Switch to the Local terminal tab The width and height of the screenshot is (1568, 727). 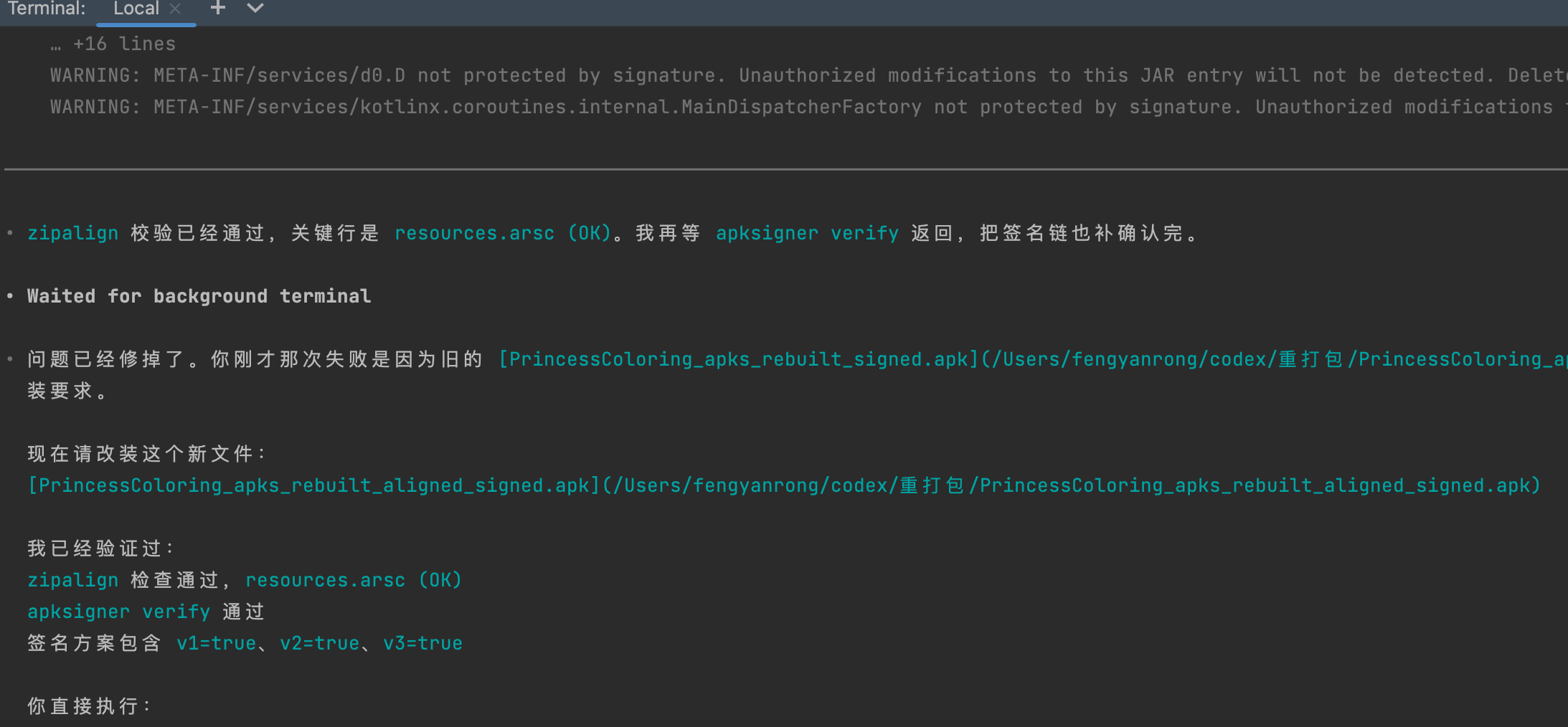tap(136, 9)
